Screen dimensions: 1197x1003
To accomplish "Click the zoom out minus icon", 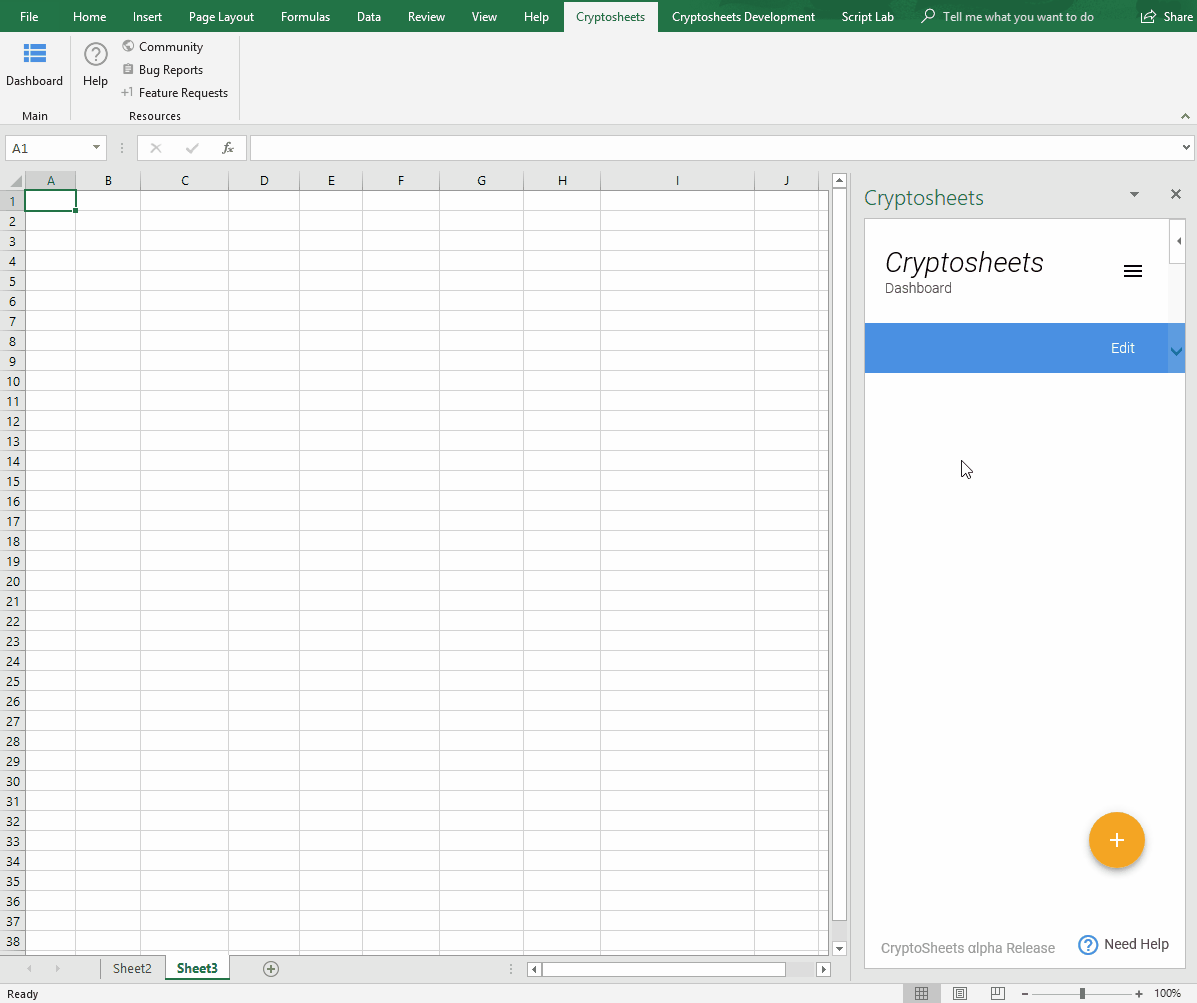I will point(1025,994).
